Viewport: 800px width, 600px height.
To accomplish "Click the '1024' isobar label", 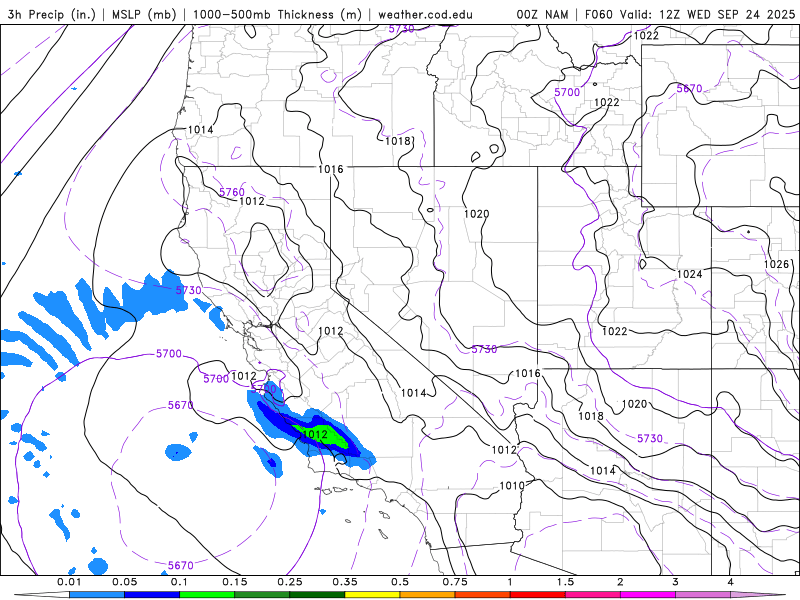I will [689, 274].
